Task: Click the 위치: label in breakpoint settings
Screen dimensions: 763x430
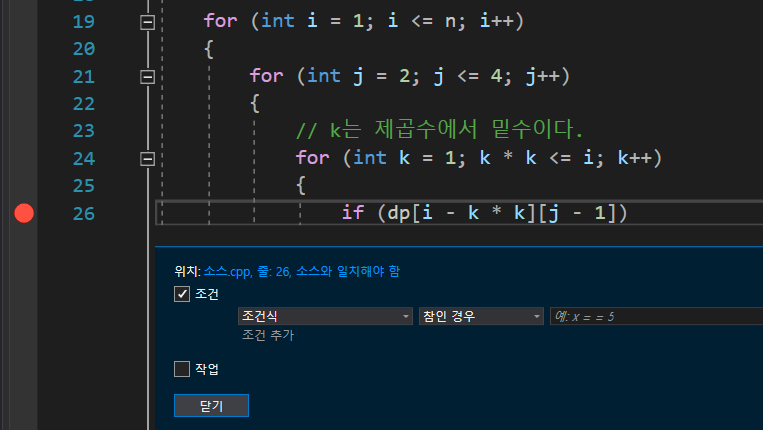Action: click(x=187, y=271)
